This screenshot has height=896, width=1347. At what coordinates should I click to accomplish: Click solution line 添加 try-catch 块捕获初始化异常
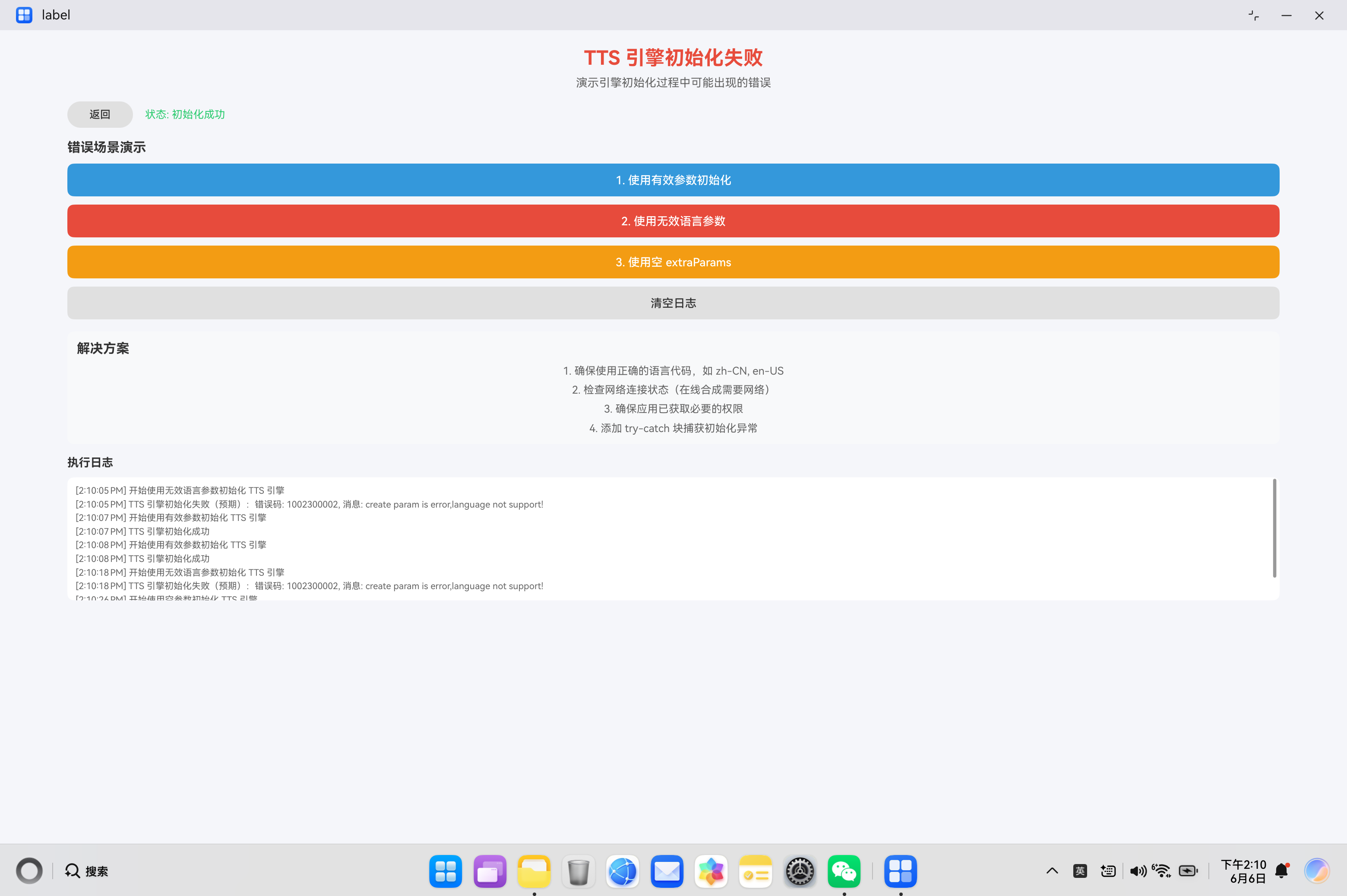(673, 428)
